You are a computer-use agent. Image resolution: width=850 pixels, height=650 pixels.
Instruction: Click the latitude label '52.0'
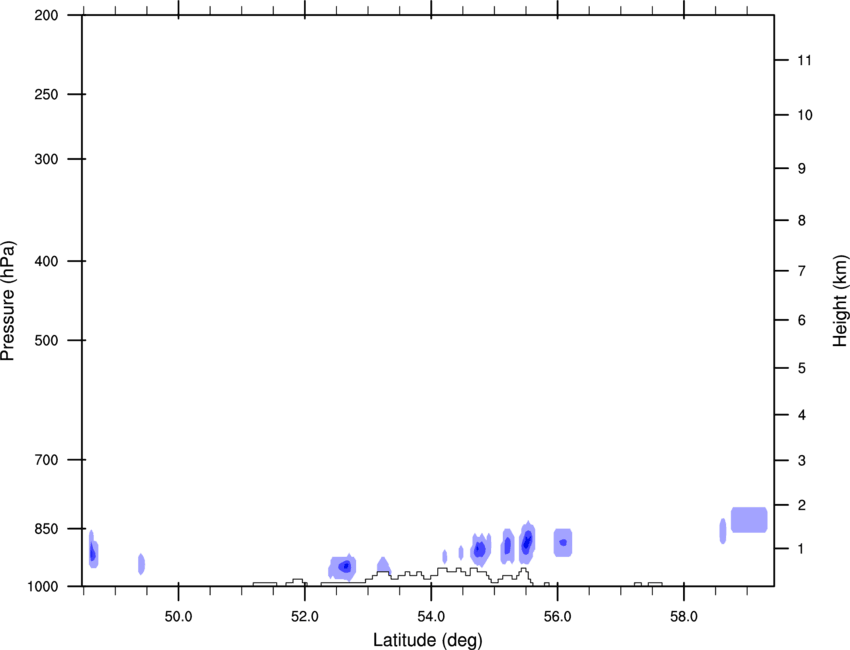pos(305,617)
